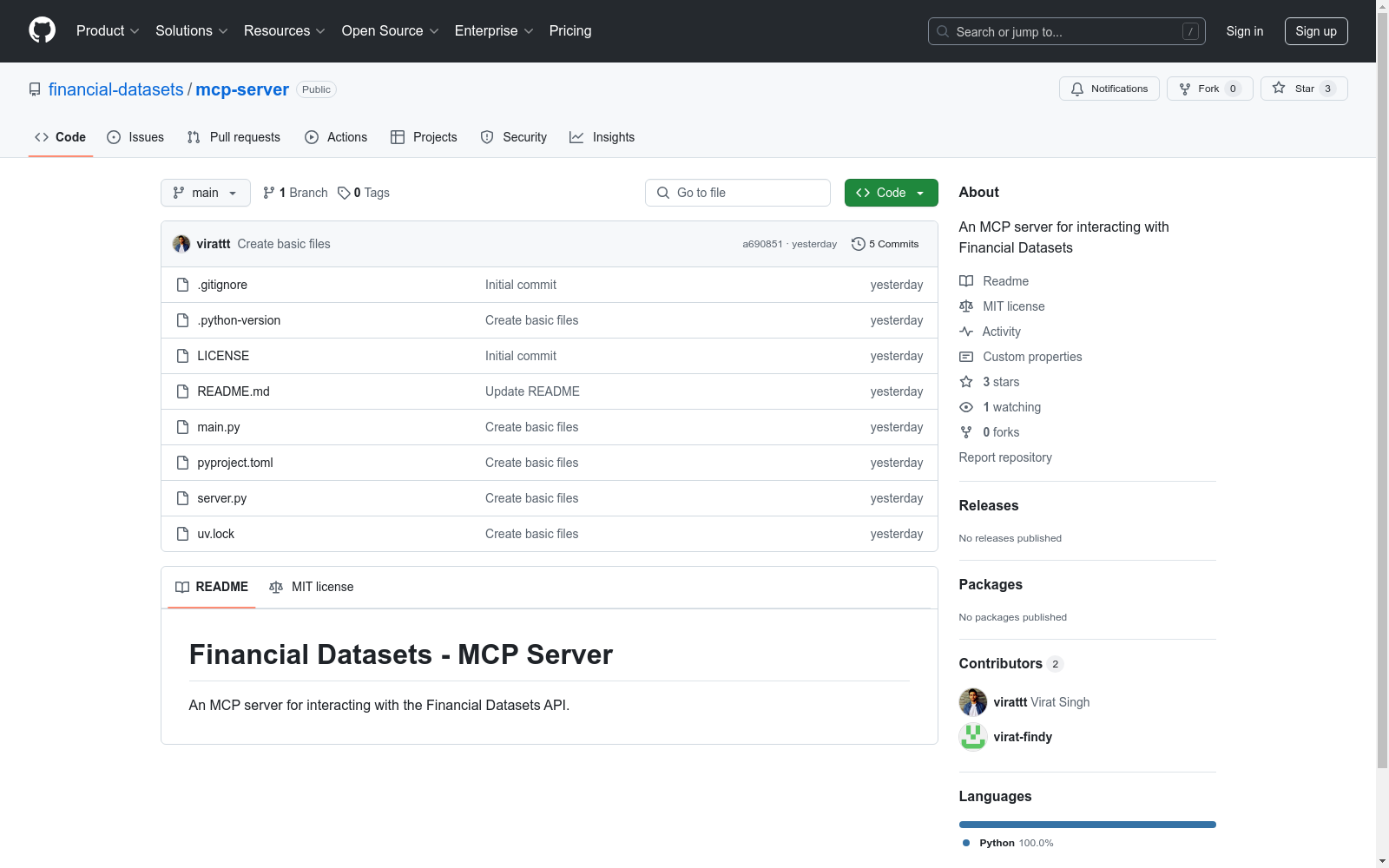Click the commit history clock icon

pos(859,244)
